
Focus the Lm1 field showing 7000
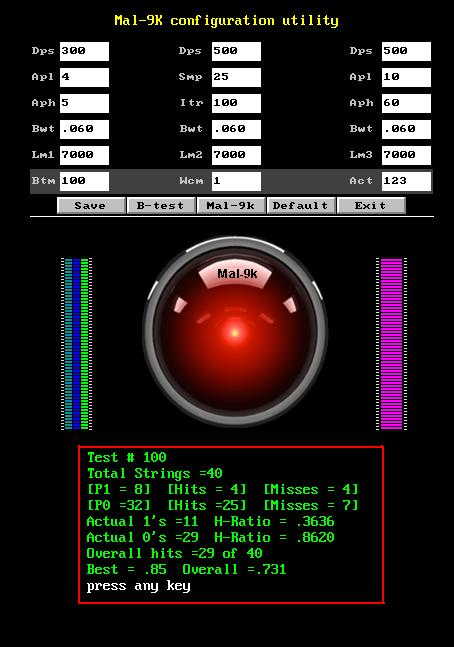pyautogui.click(x=84, y=155)
